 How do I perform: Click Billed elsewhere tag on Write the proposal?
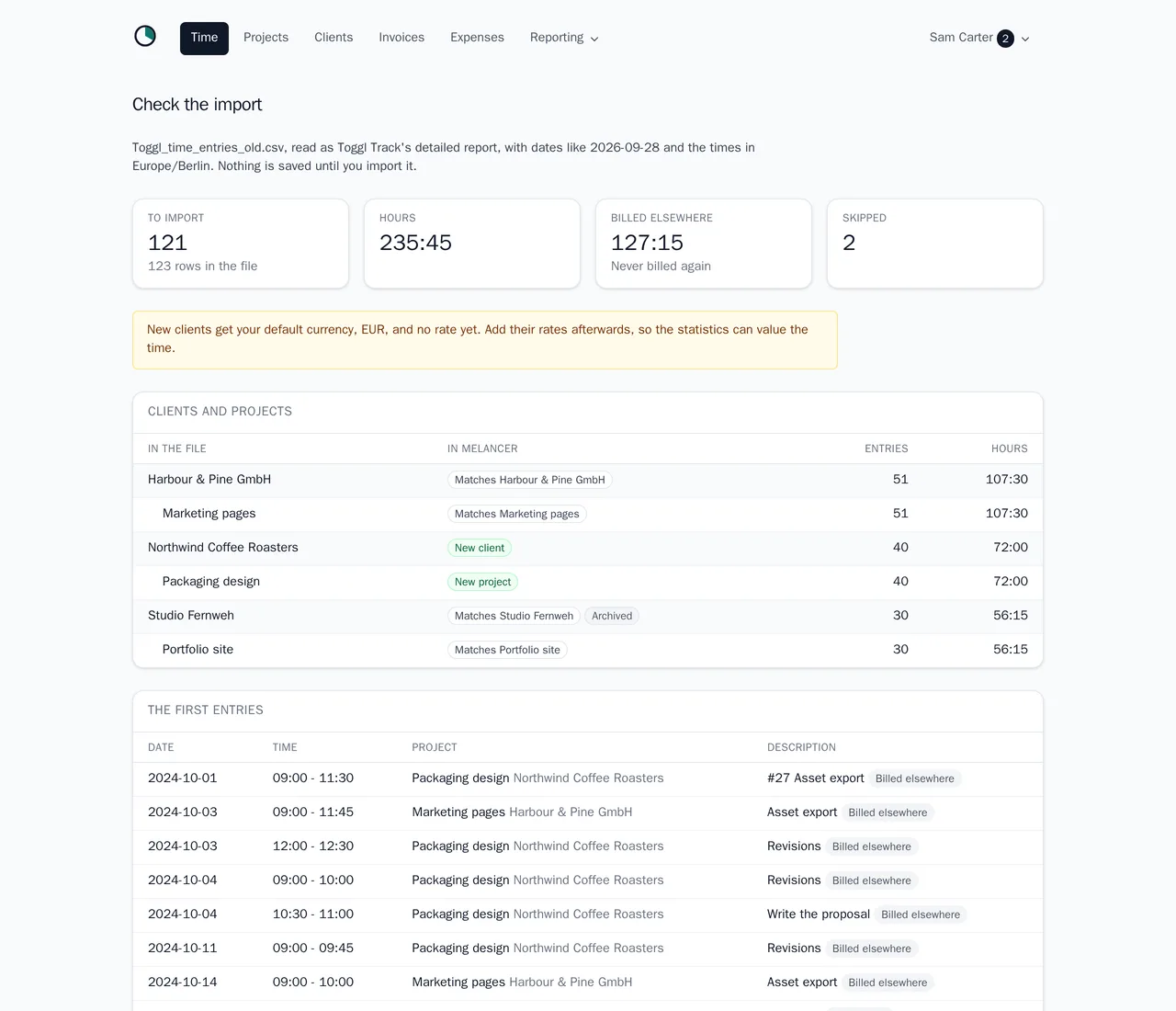[921, 914]
